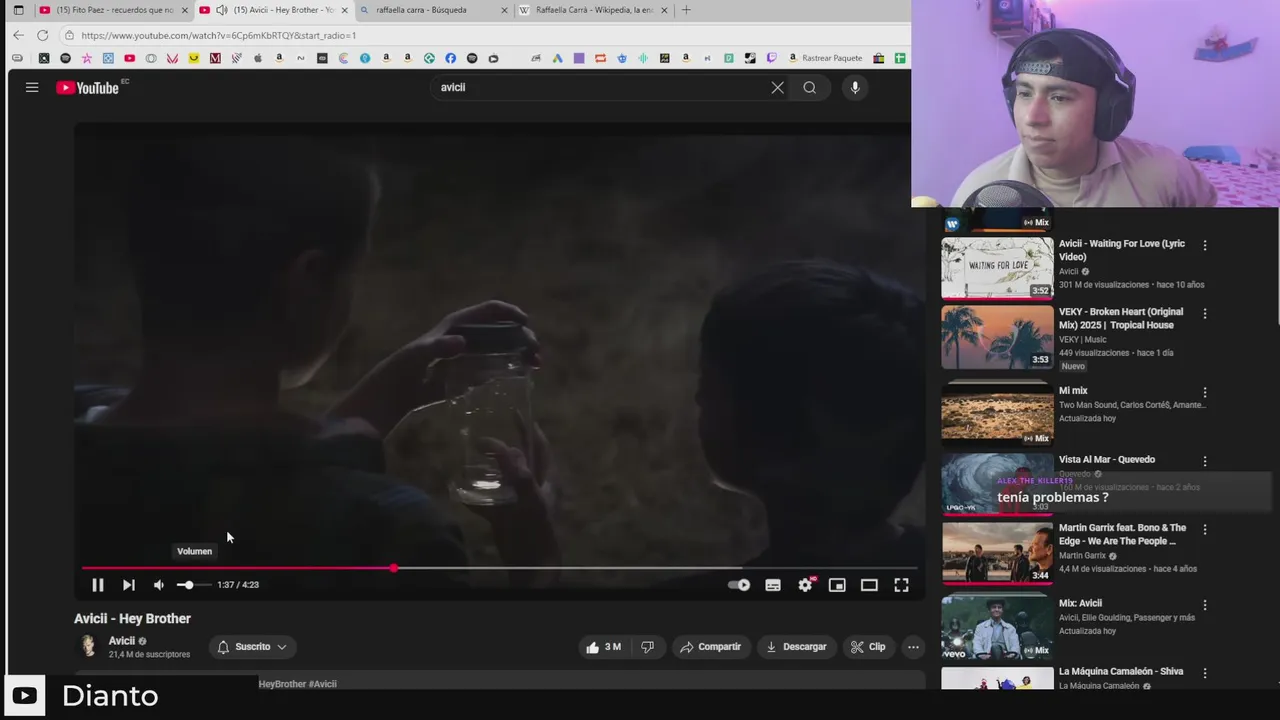Start voice search with microphone

coord(855,88)
